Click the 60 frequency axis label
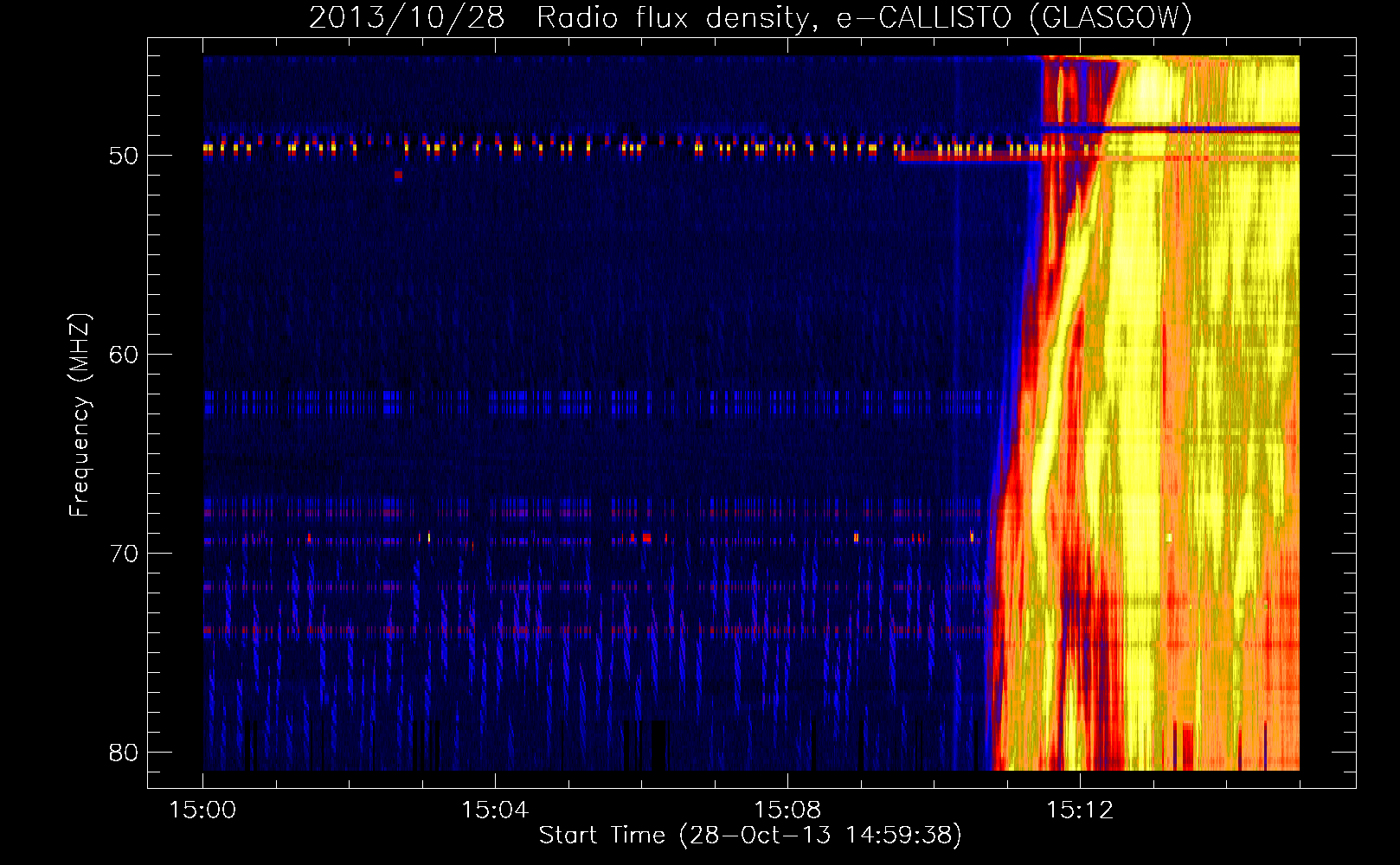This screenshot has width=1400, height=865. coord(124,355)
